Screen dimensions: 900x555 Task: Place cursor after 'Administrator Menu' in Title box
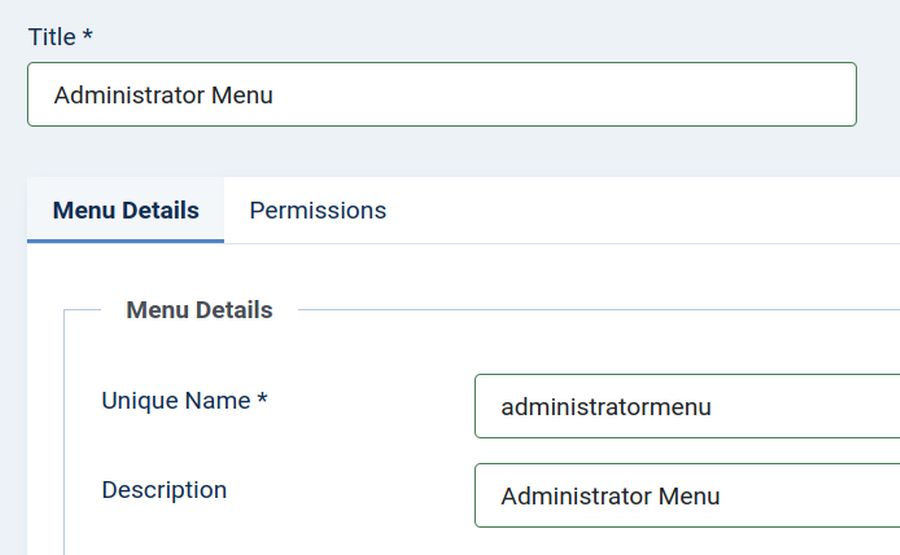point(275,95)
